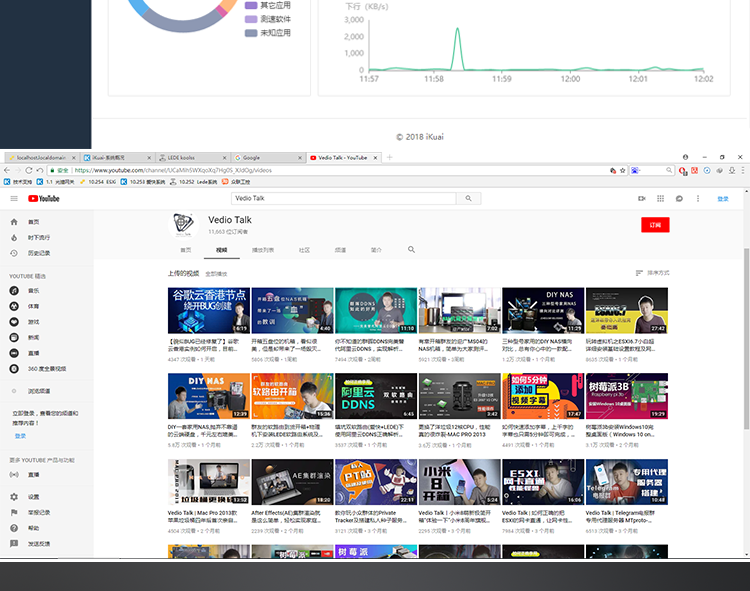
Task: Switch to Google browser tab
Action: [x=267, y=157]
